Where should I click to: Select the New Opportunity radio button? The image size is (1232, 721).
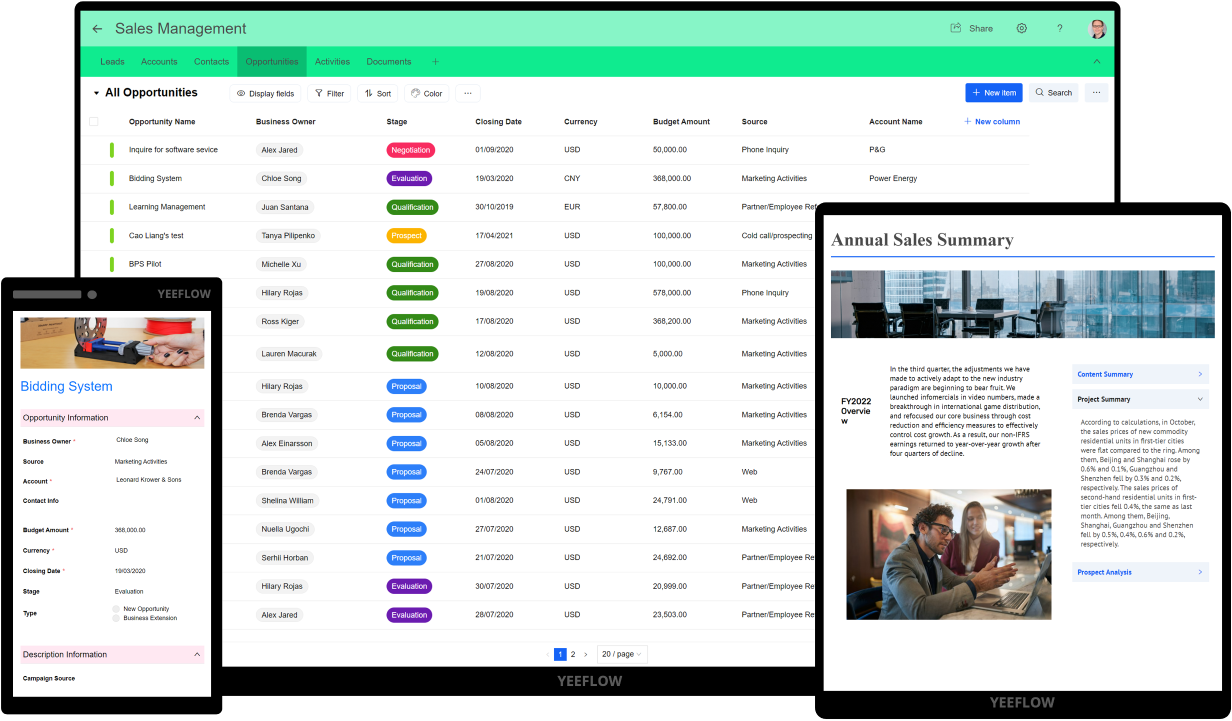(116, 609)
